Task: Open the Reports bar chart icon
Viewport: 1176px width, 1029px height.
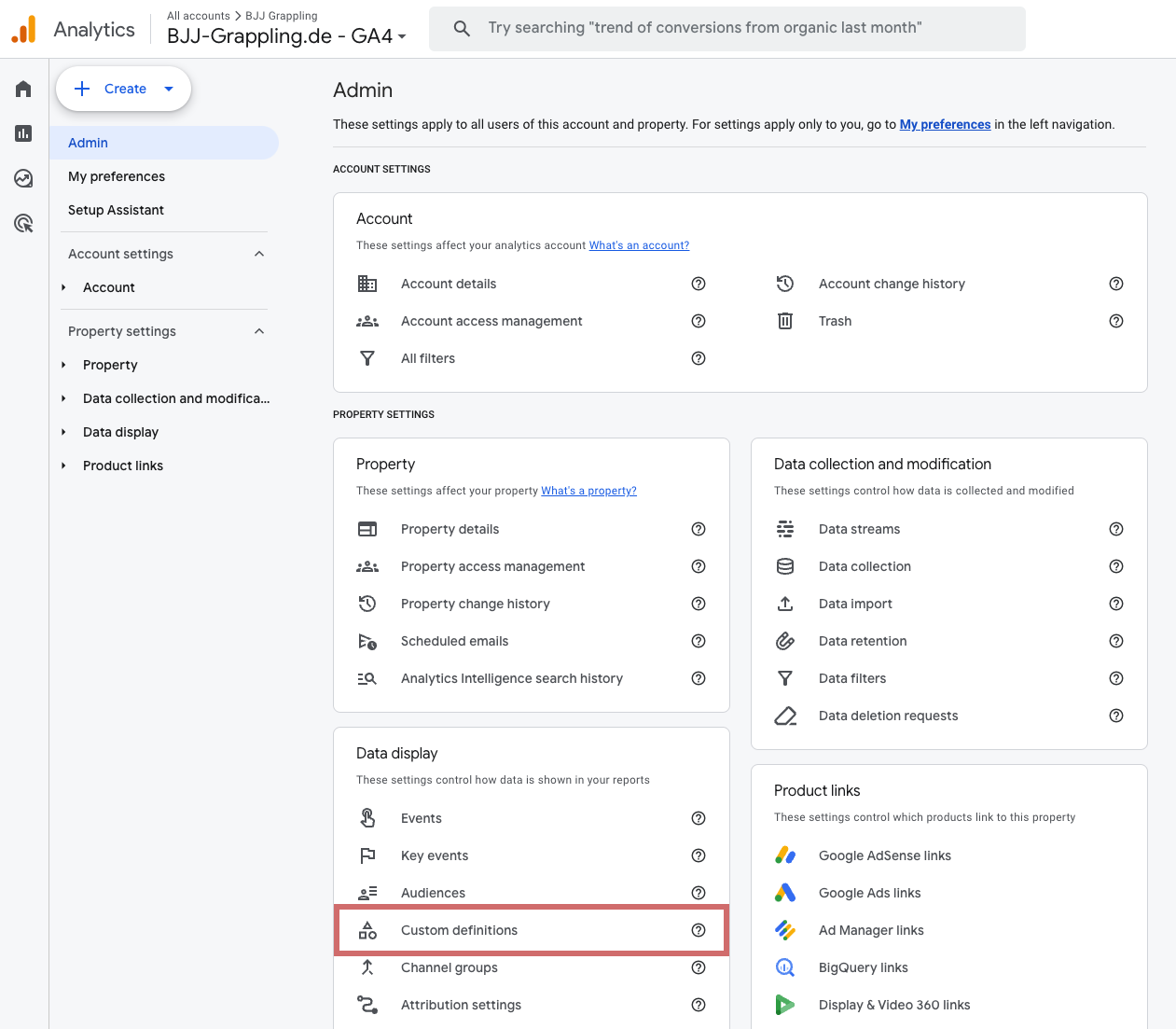Action: (x=23, y=133)
